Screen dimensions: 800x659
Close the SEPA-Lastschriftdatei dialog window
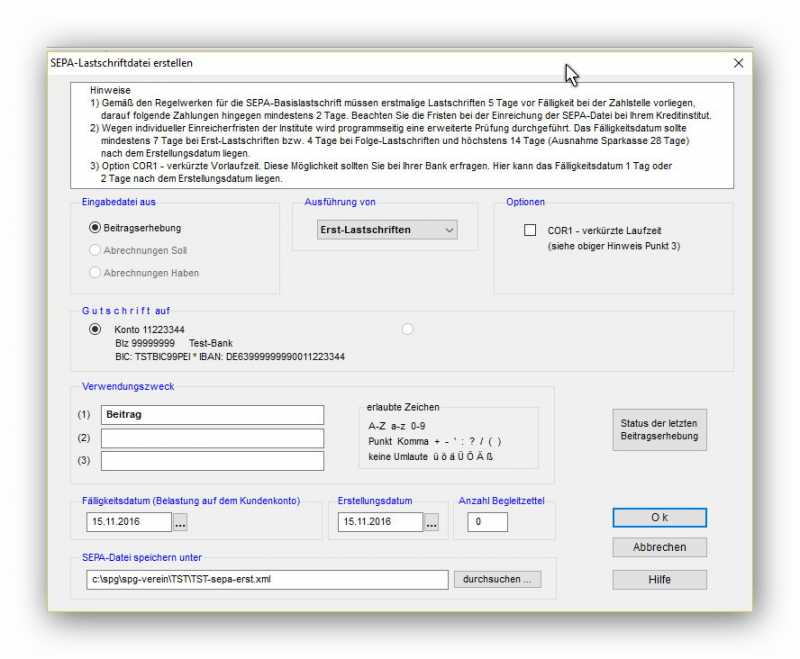tap(738, 63)
